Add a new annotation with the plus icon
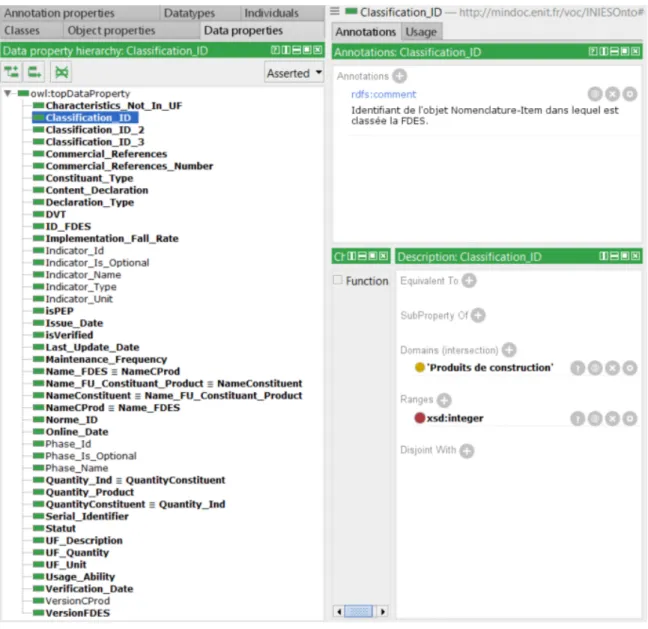Viewport: 648px width, 629px height. point(400,76)
